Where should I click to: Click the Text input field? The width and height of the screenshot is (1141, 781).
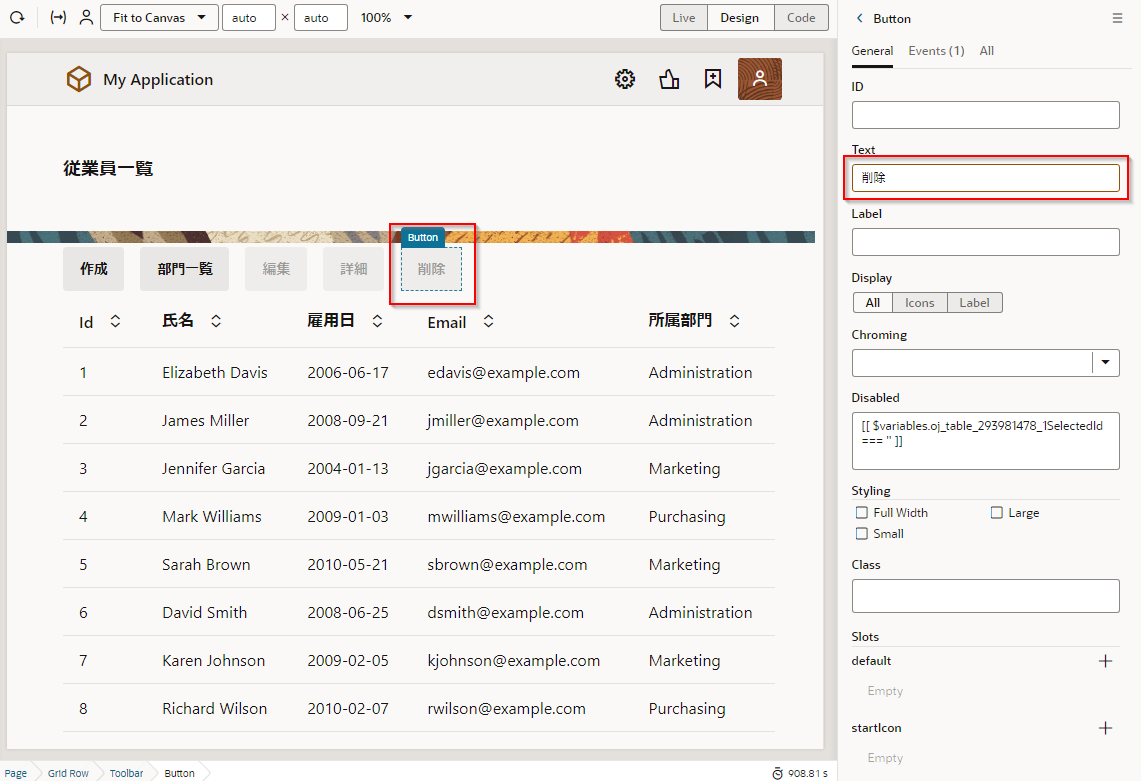[985, 178]
